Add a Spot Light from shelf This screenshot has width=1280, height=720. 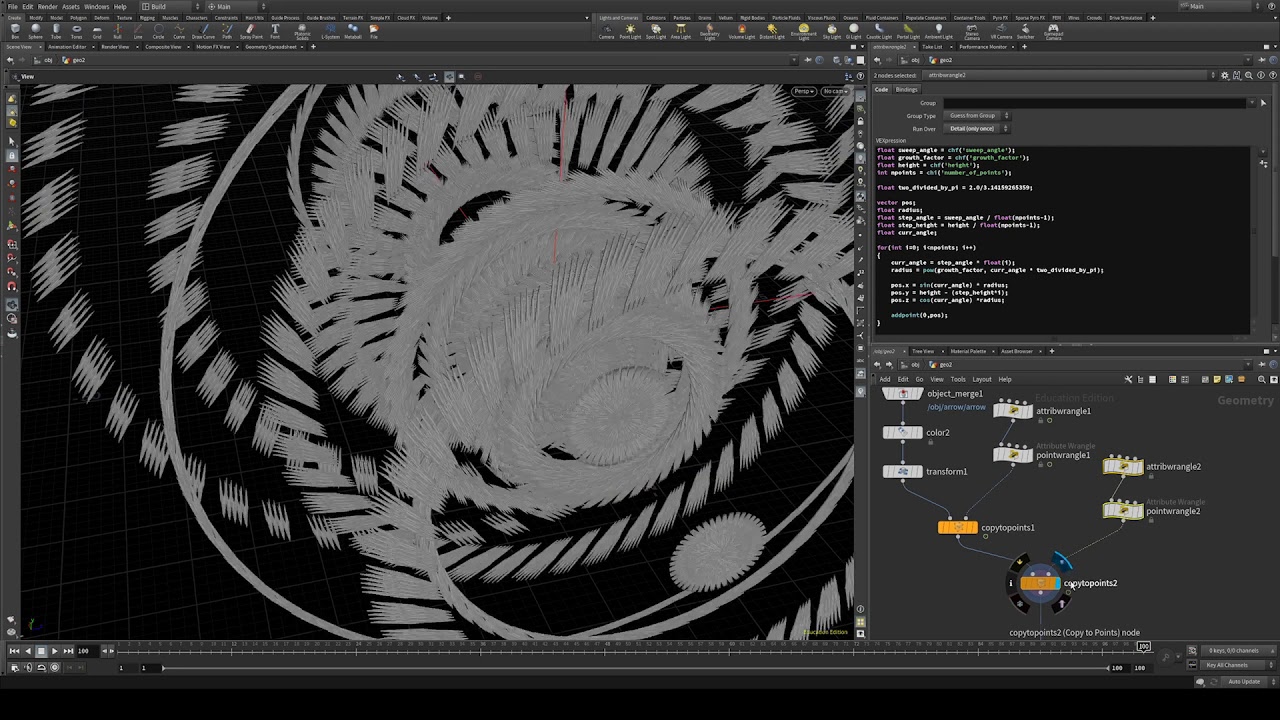pos(656,31)
